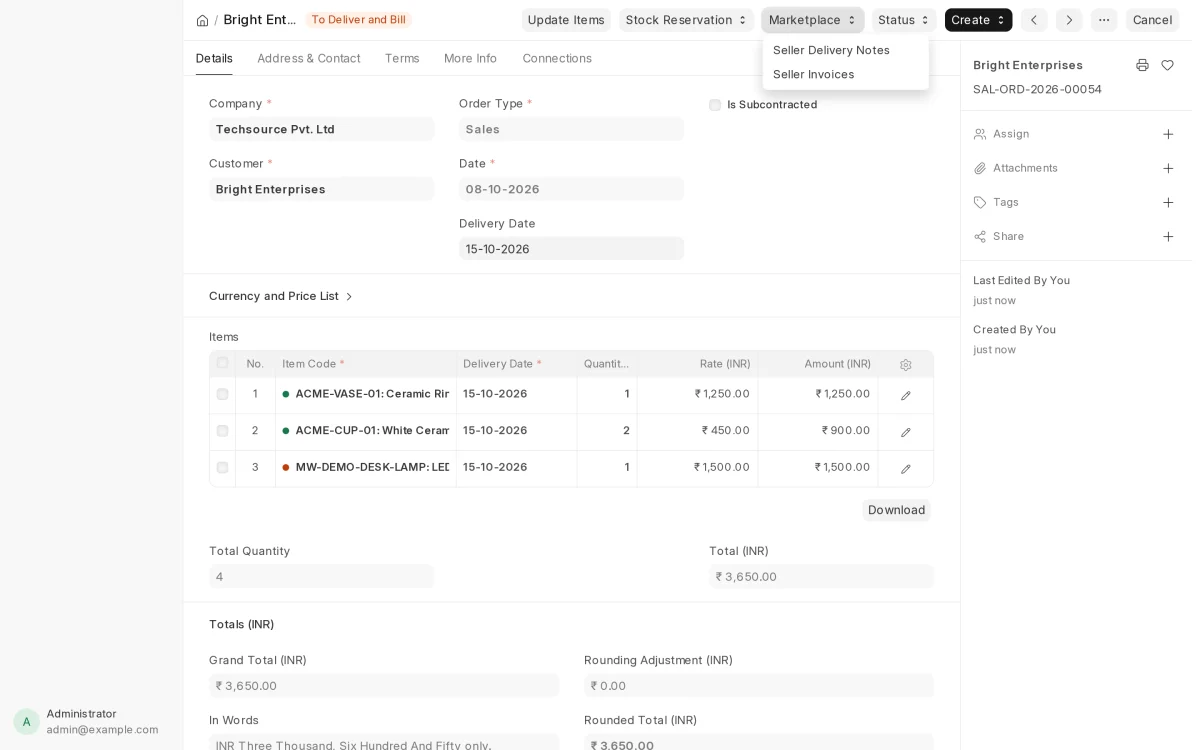
Task: Toggle Is Subcontracted checkbox
Action: pos(715,105)
